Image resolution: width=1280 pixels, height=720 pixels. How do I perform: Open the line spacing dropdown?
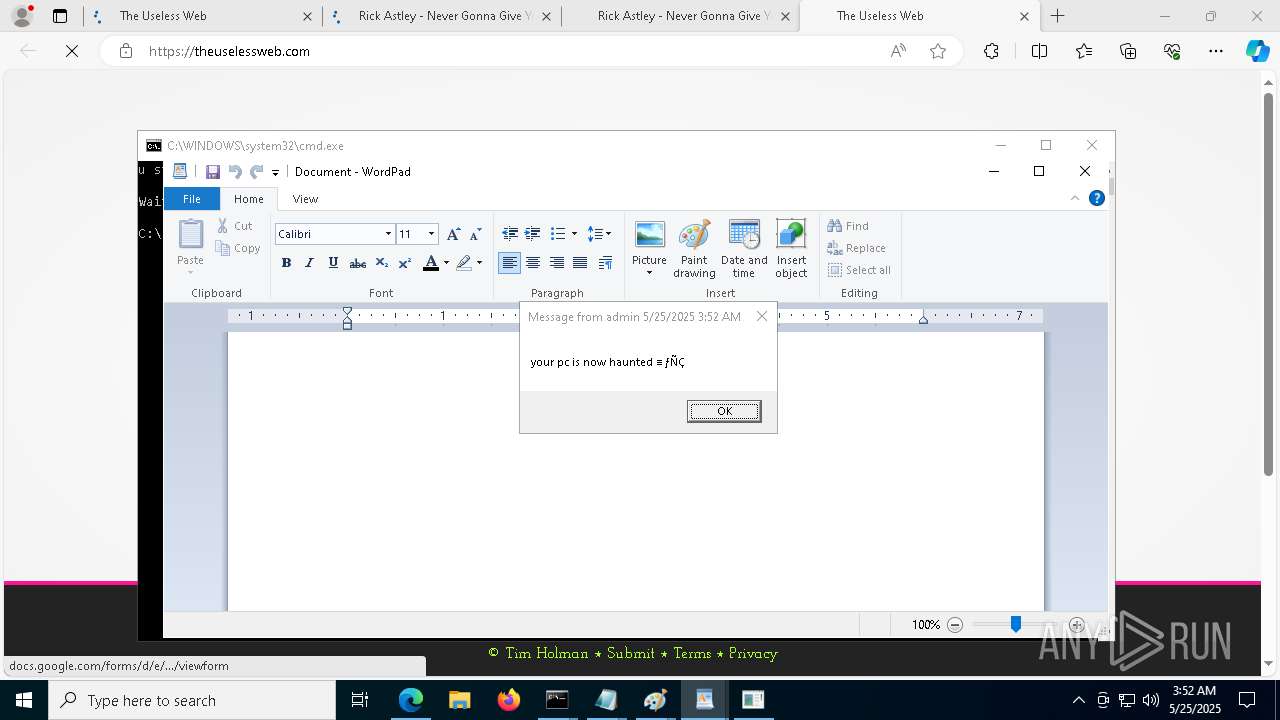click(x=599, y=234)
